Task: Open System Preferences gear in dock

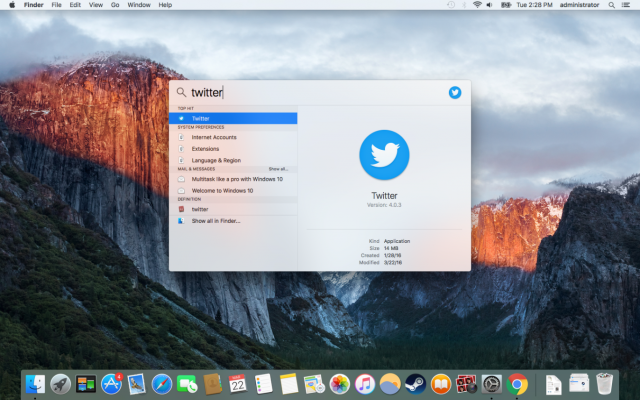Action: [x=491, y=384]
